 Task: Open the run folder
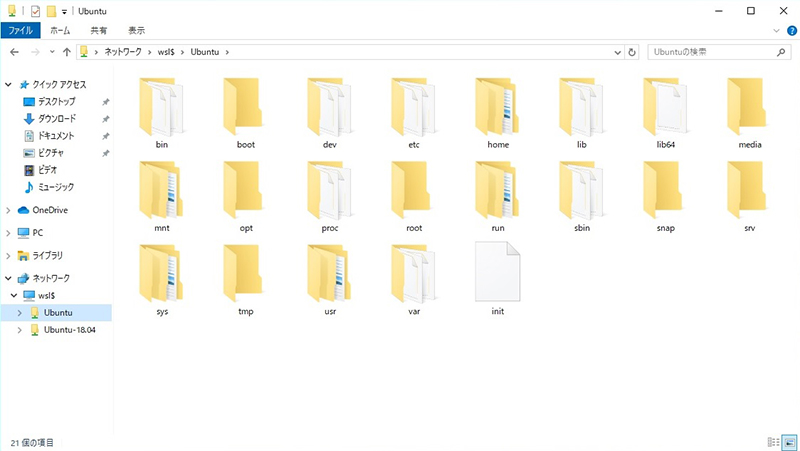click(497, 196)
